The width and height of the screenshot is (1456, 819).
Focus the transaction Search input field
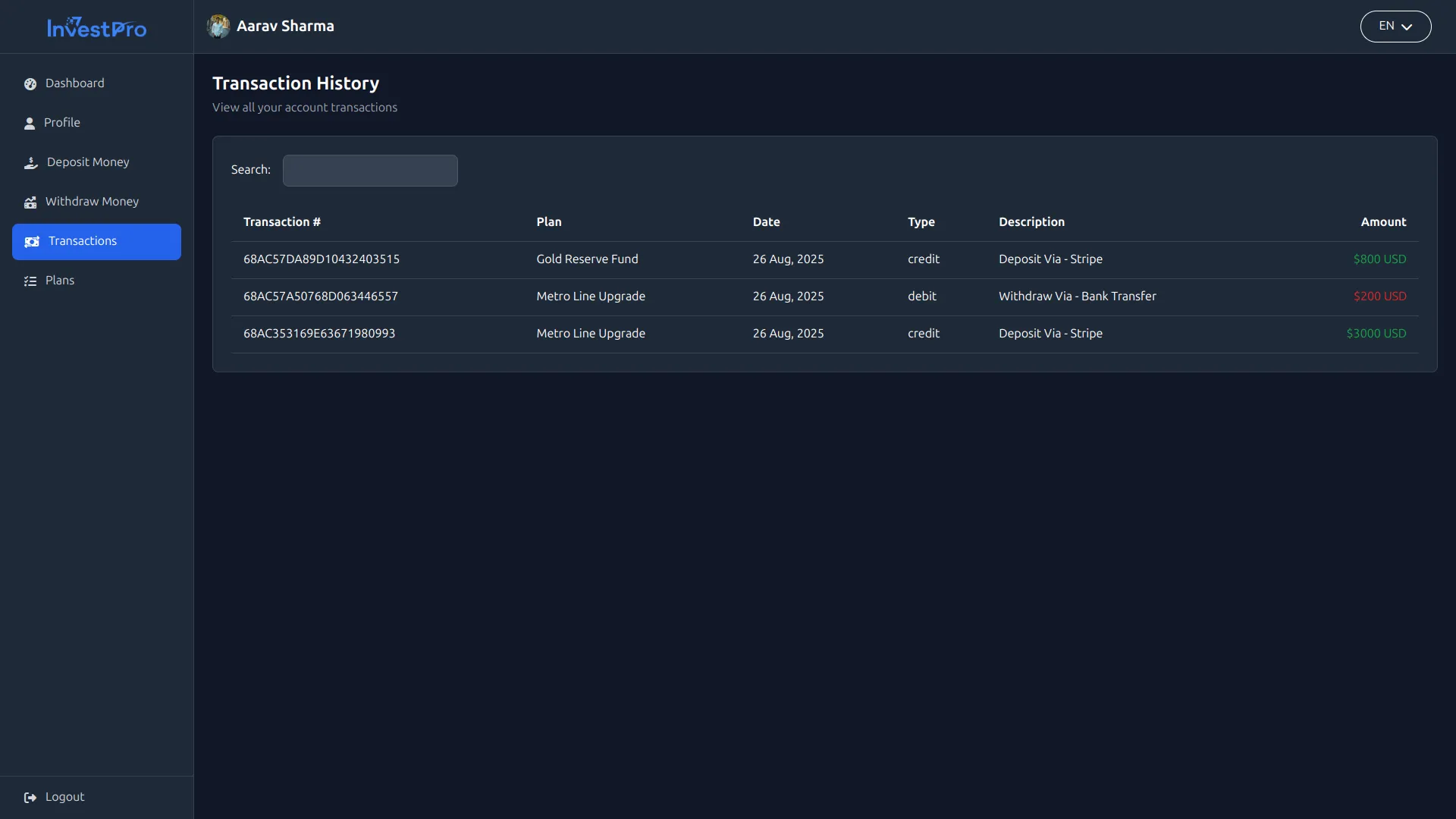point(370,171)
